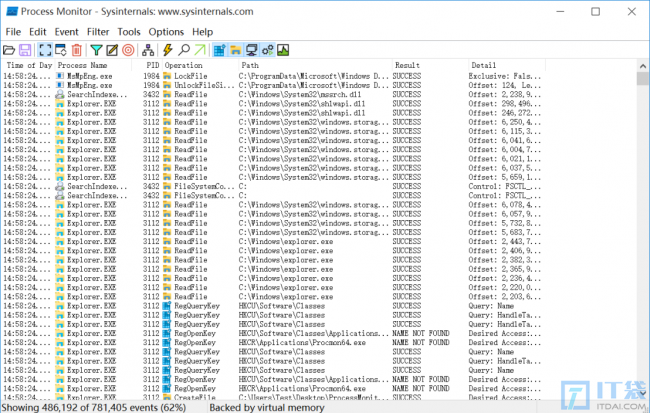The height and width of the screenshot is (413, 650).
Task: Select the MsMpEng.exe UnlockFileSi... row
Action: pyautogui.click(x=274, y=85)
